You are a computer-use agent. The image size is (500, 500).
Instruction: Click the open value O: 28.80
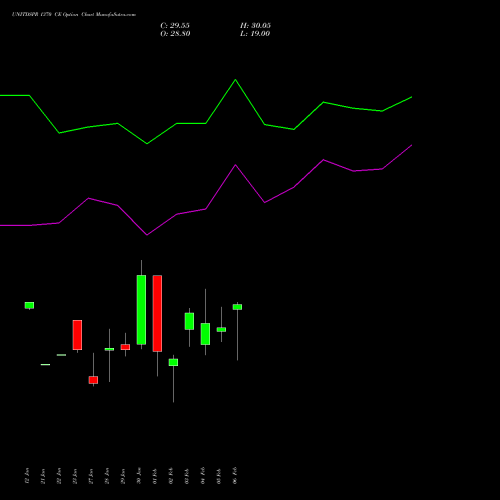175,34
